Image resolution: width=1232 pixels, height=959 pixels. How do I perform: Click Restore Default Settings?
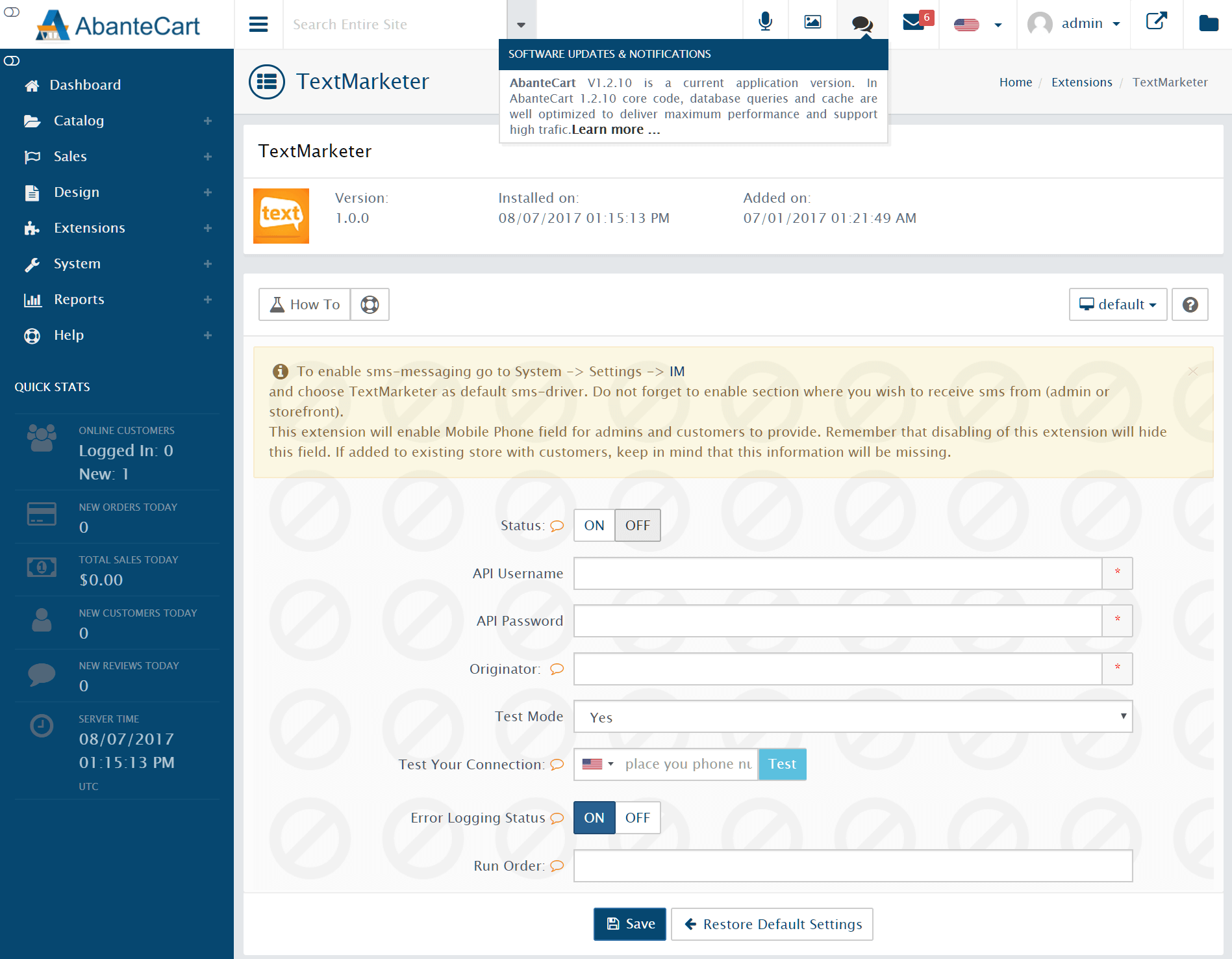[772, 924]
